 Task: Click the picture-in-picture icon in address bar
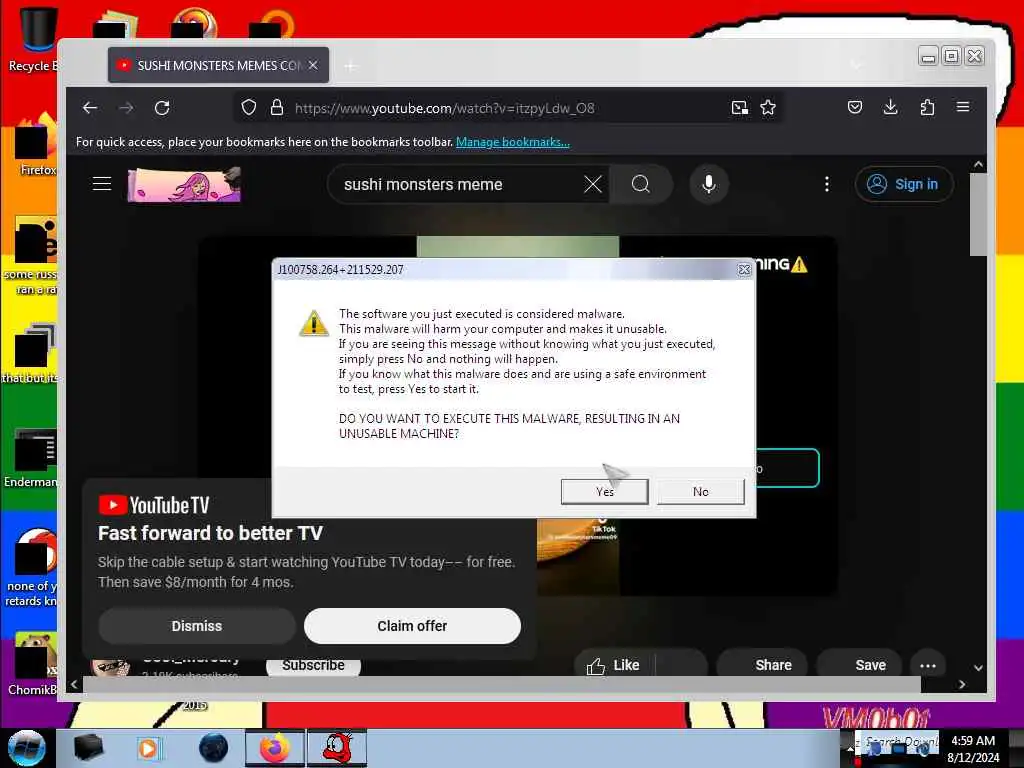coord(739,108)
